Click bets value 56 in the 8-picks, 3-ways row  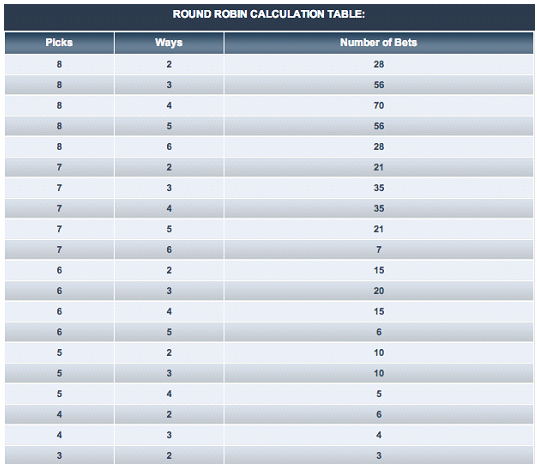[x=378, y=85]
